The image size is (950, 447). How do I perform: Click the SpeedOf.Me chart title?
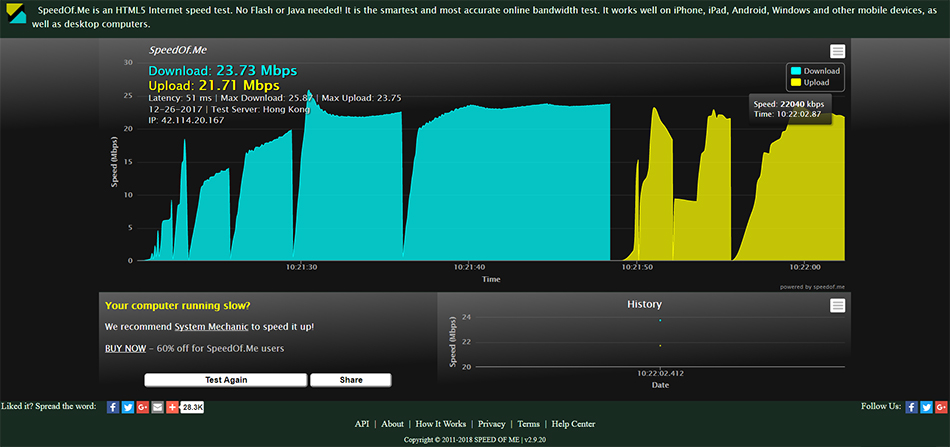pos(178,50)
